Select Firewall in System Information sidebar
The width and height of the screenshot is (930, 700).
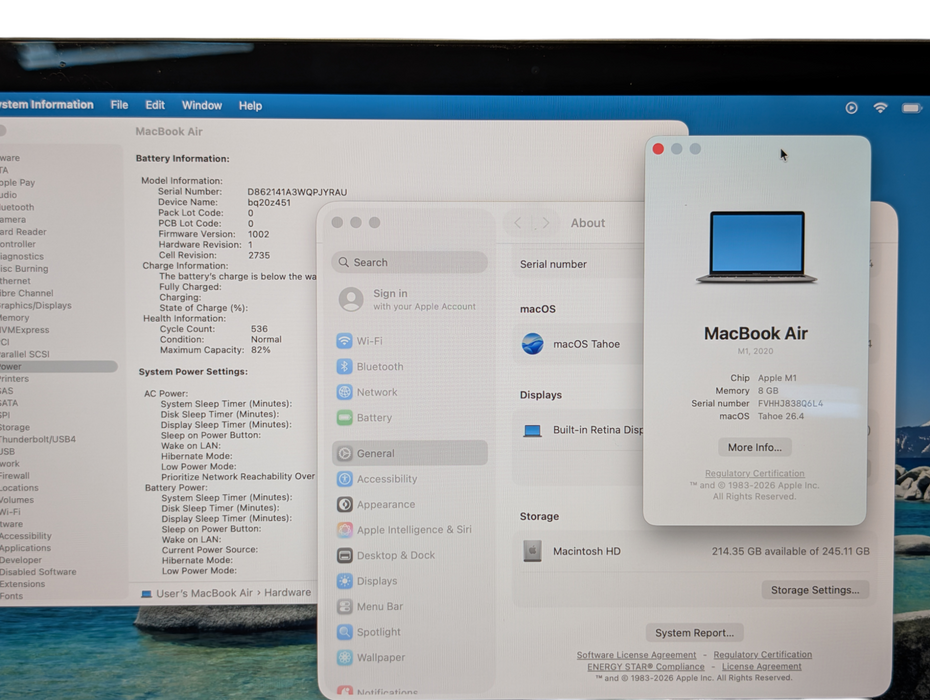[15, 476]
